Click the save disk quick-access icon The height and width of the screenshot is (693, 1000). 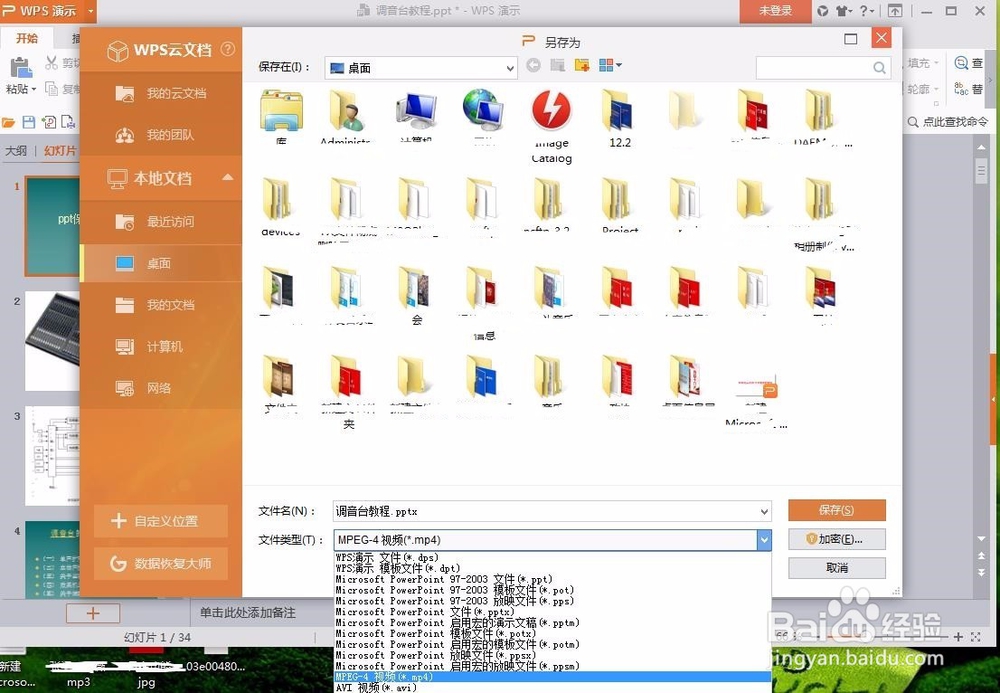pos(29,122)
